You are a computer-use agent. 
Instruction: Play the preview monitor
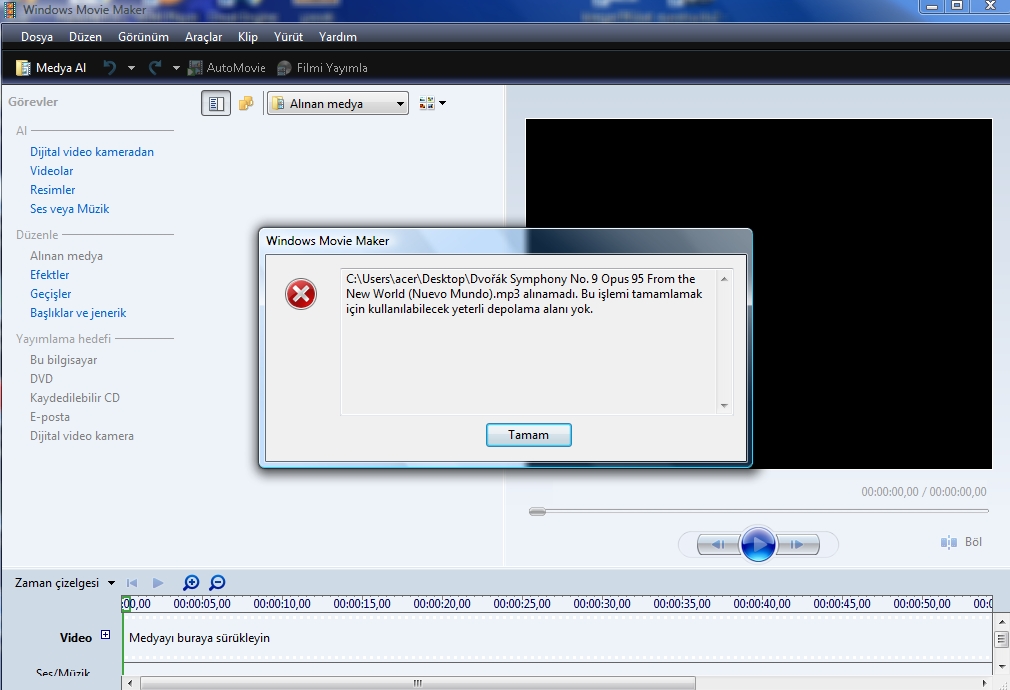[x=758, y=544]
